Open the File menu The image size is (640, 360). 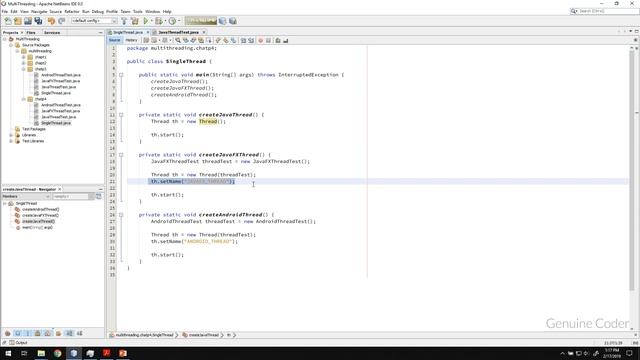point(4,11)
